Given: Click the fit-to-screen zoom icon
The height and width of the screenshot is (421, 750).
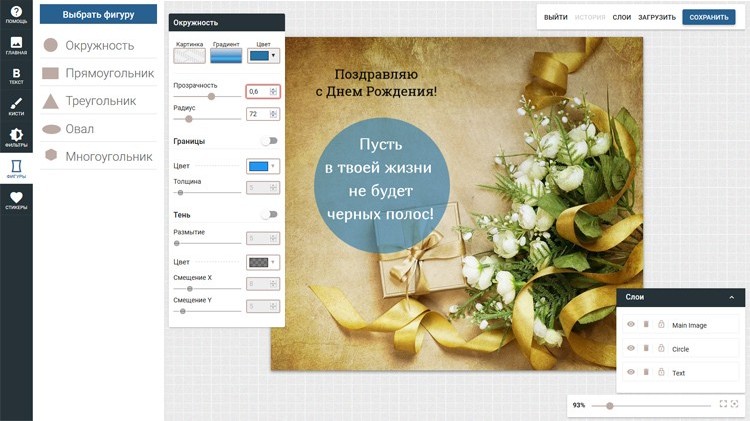Looking at the screenshot, I should pyautogui.click(x=723, y=404).
